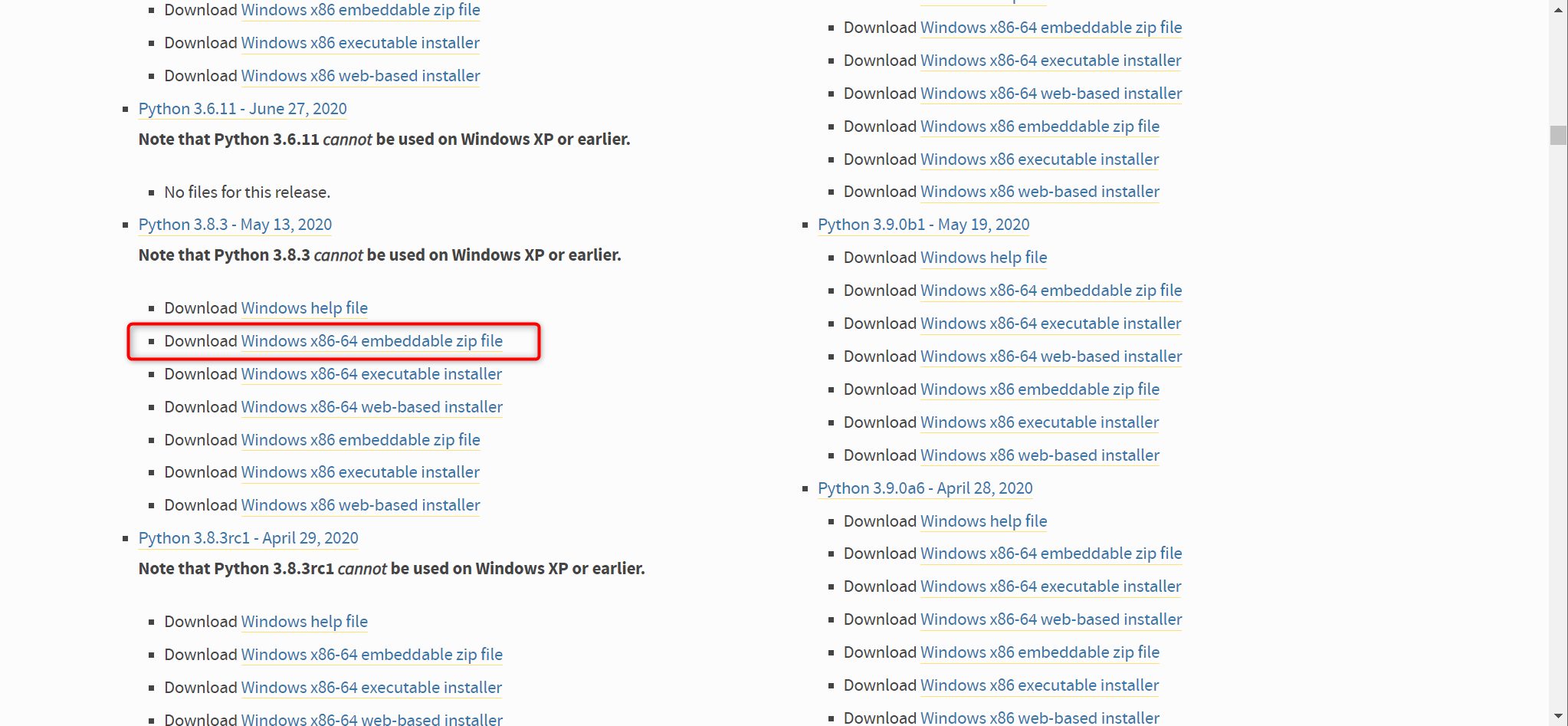Image resolution: width=1568 pixels, height=726 pixels.
Task: Download Python 3.8.3 Windows x86-64 embeddable zip file
Action: pyautogui.click(x=372, y=341)
